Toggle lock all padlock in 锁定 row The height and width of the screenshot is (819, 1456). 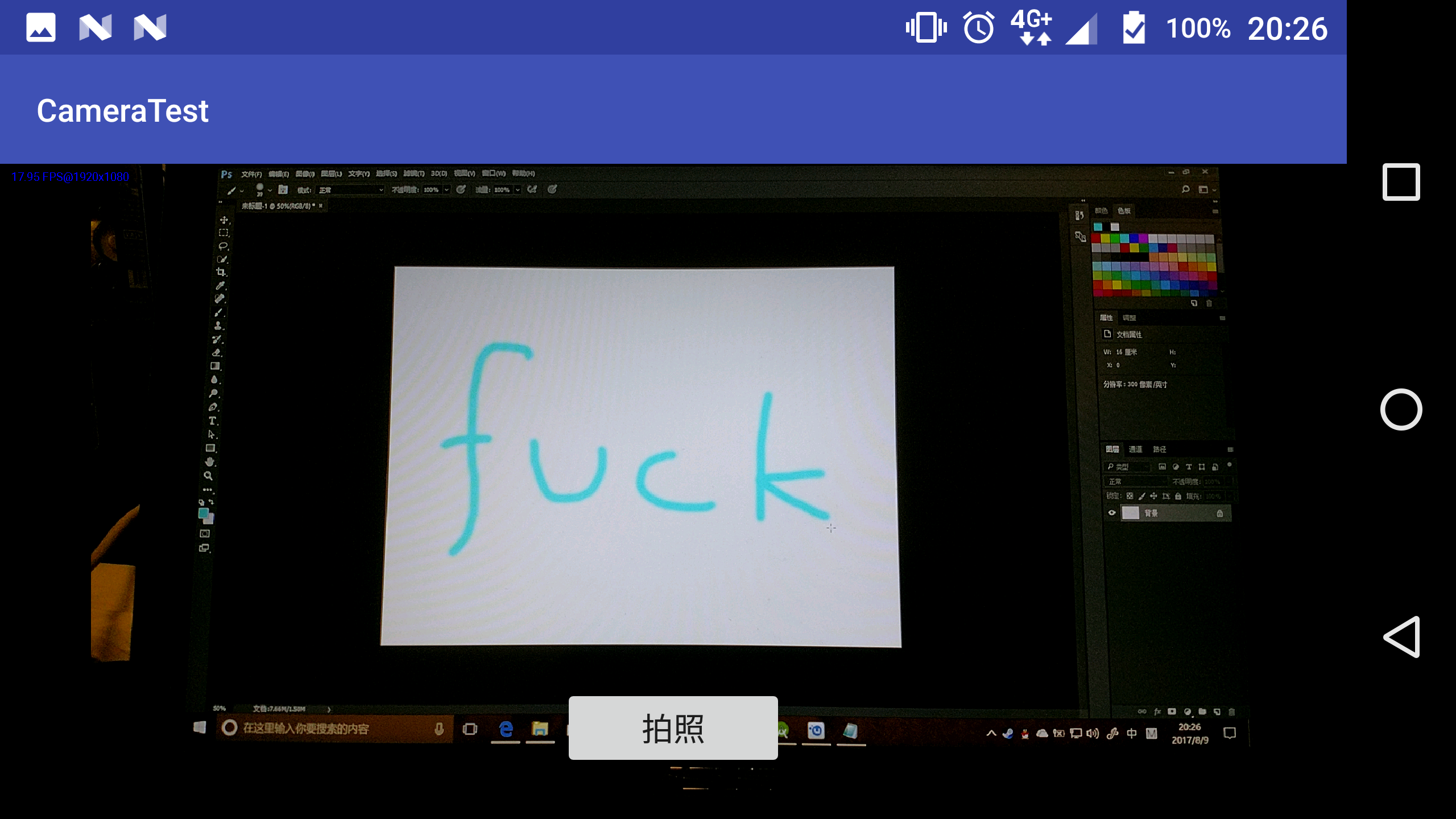point(1178,496)
